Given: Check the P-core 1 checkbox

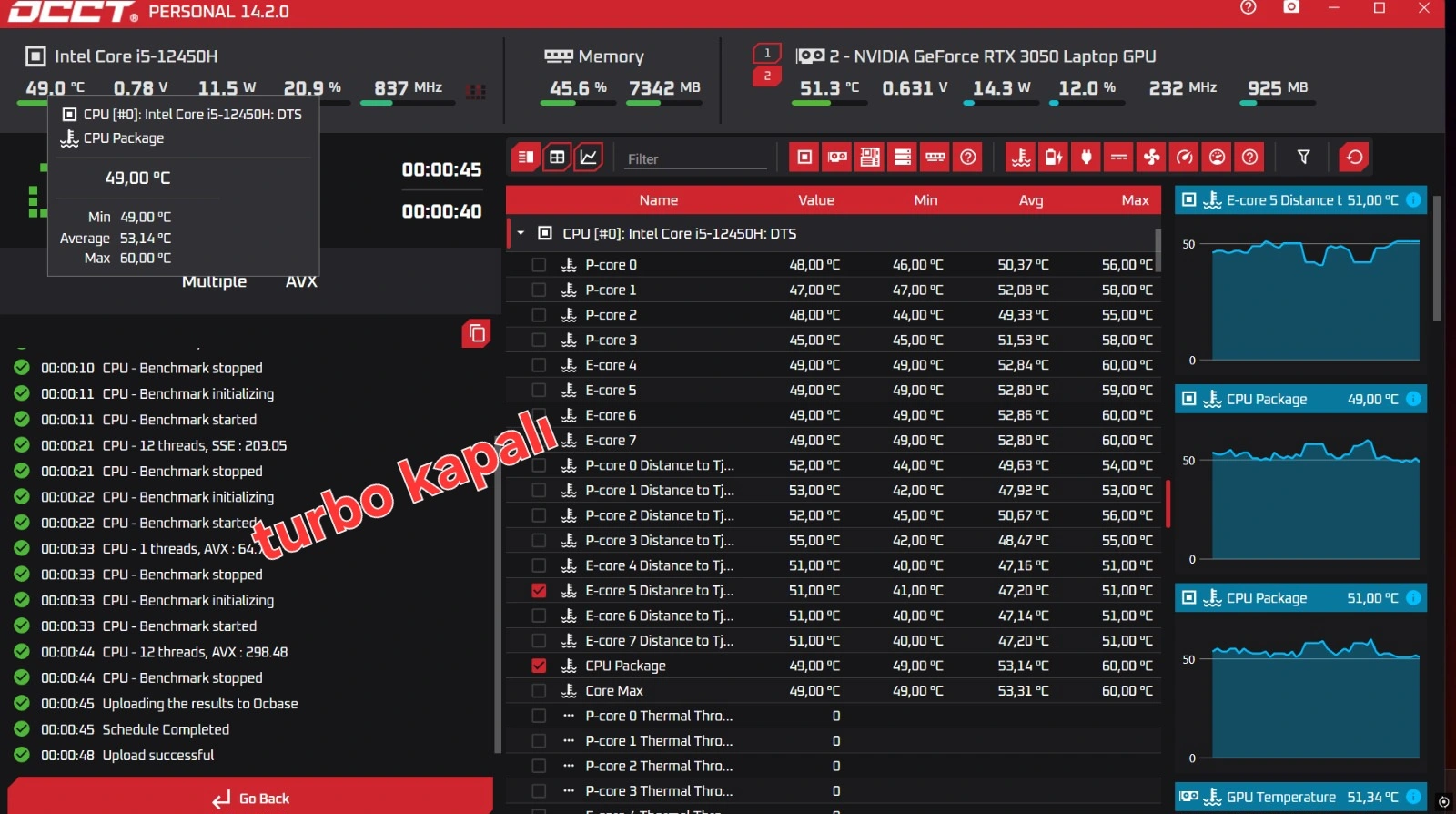Looking at the screenshot, I should pyautogui.click(x=539, y=290).
